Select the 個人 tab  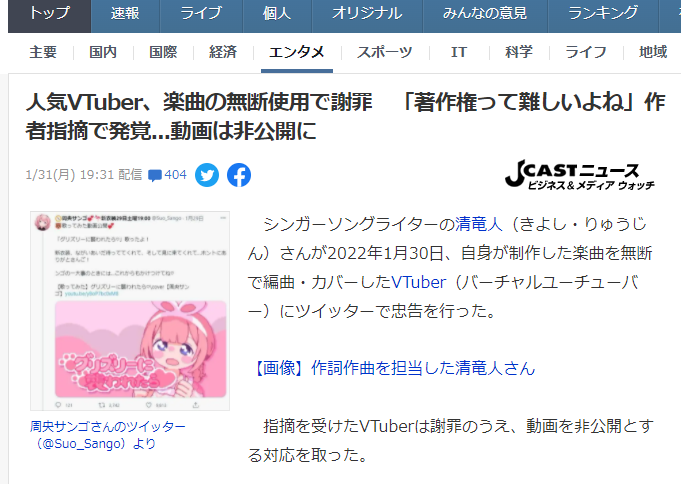pyautogui.click(x=277, y=14)
